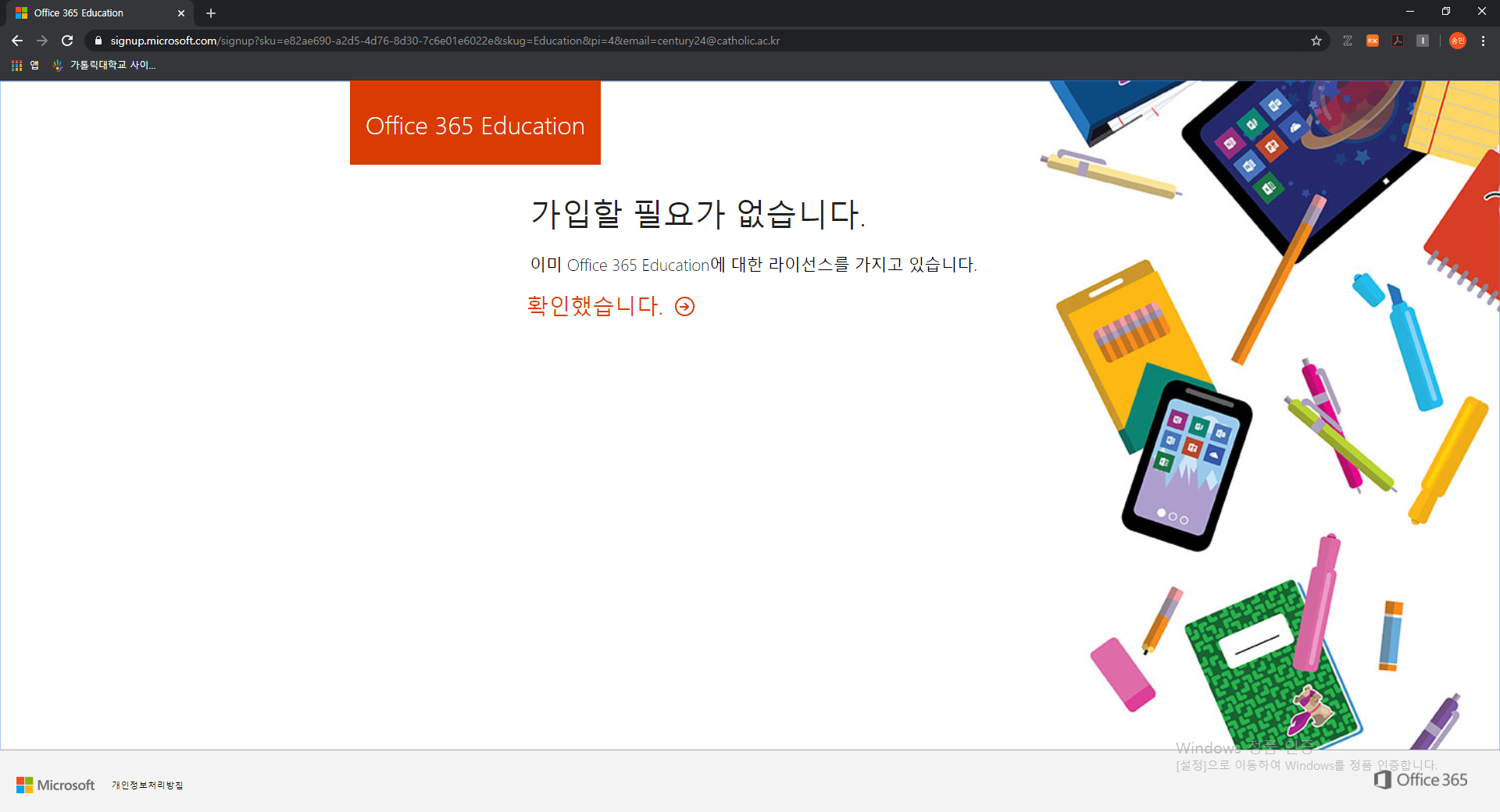Viewport: 1500px width, 812px height.
Task: Click the Microsoft logo in the footer
Action: [x=55, y=785]
